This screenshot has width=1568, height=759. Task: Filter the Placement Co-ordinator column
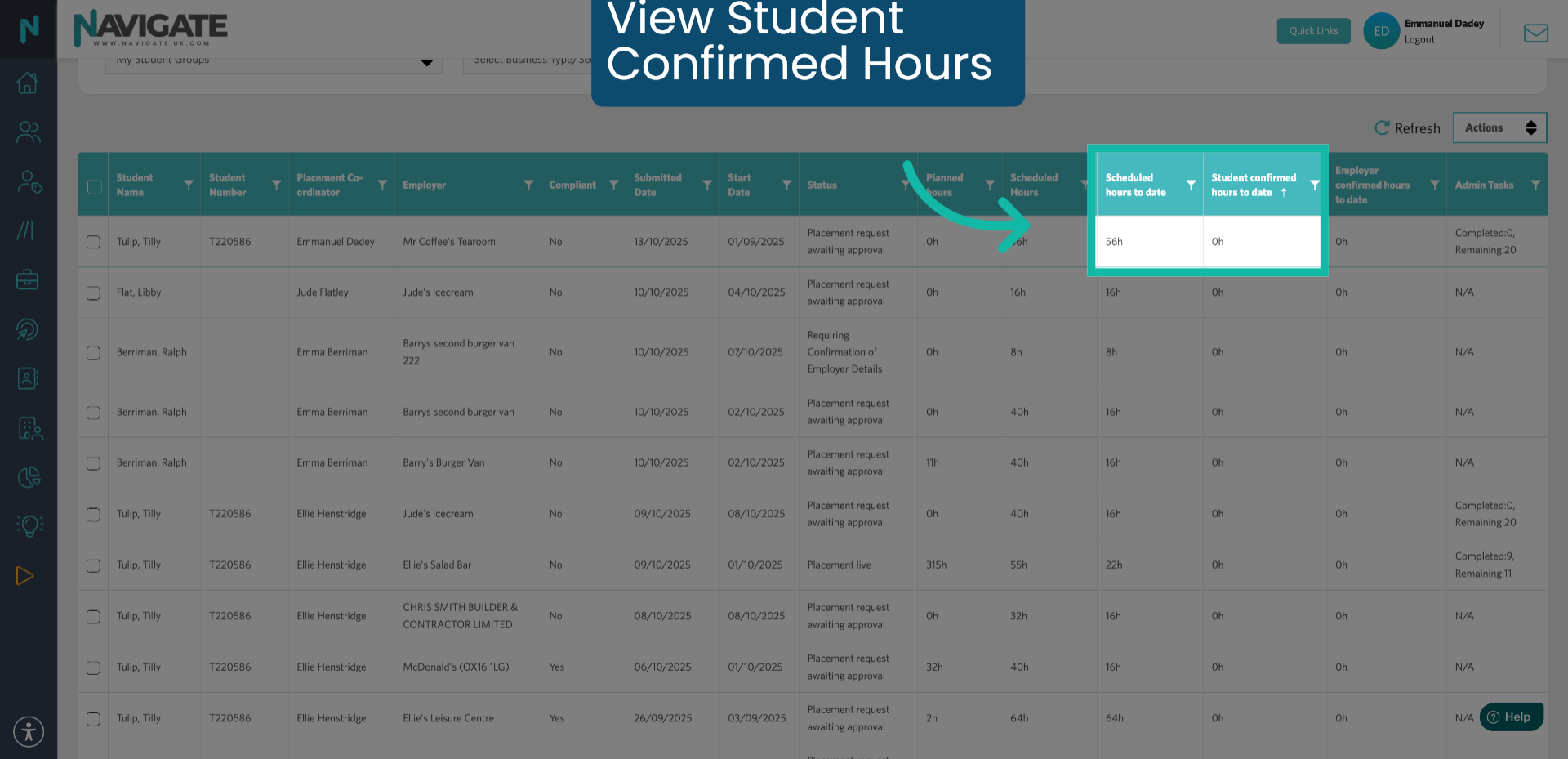[x=382, y=185]
